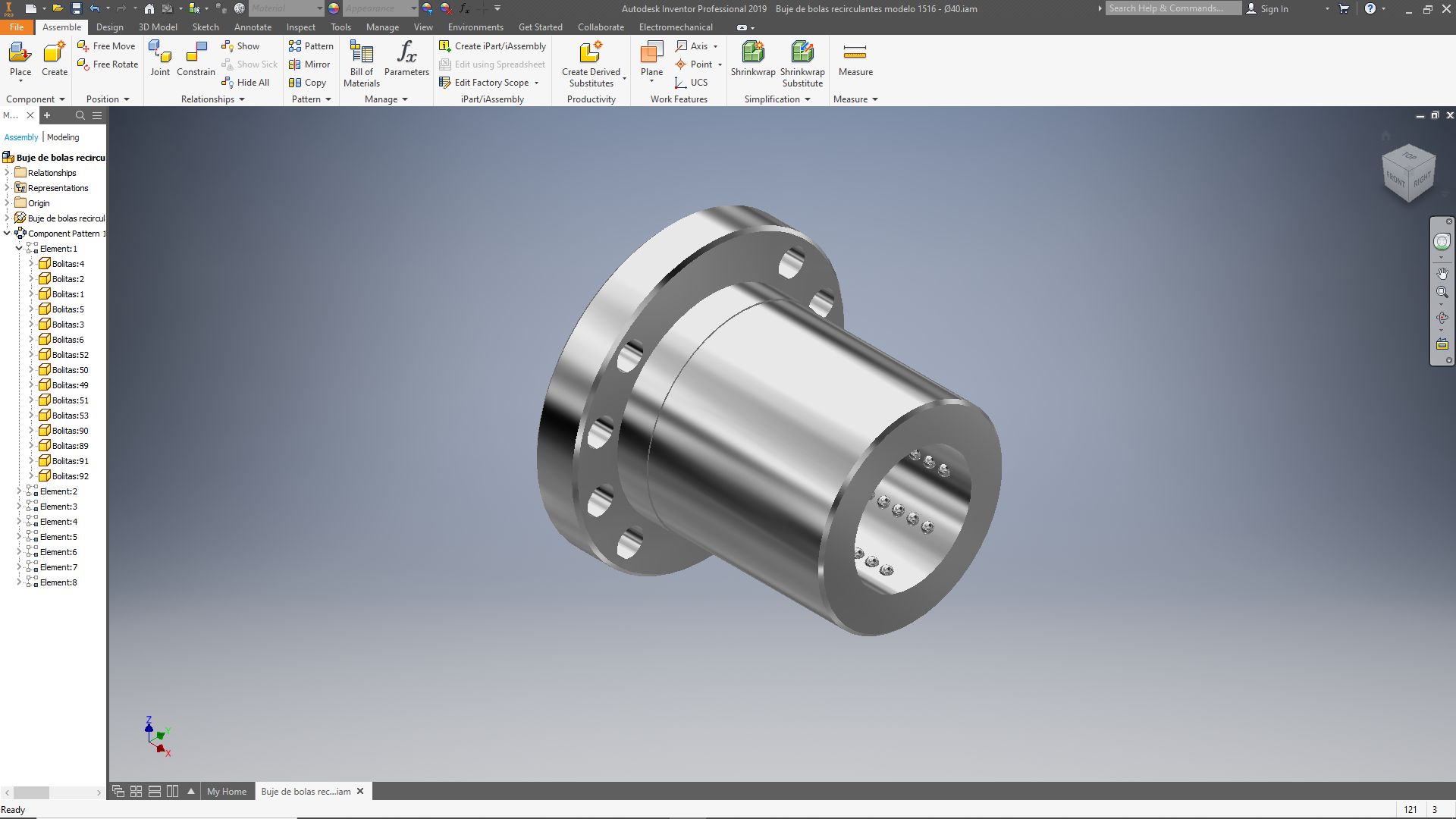Switch browser to Modeling view
This screenshot has width=1456, height=819.
(x=63, y=137)
